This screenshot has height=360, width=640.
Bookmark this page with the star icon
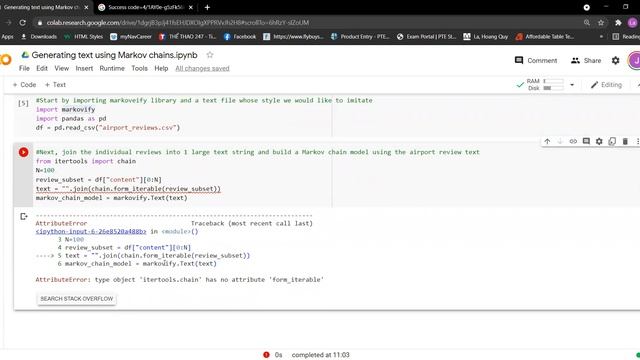coord(601,22)
